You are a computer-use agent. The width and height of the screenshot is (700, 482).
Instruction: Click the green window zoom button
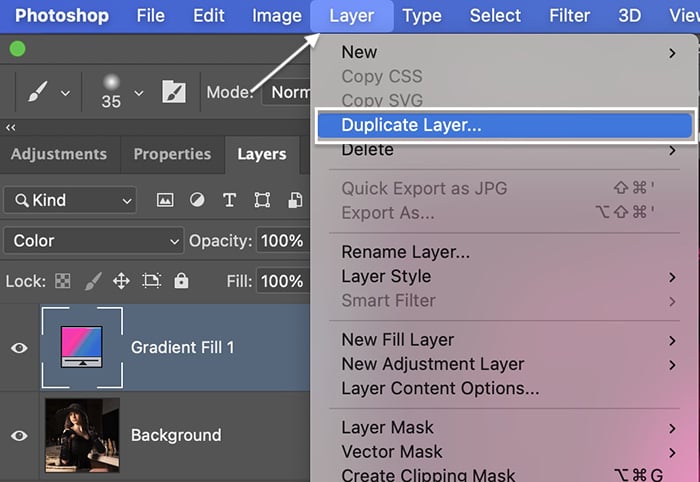[x=18, y=49]
